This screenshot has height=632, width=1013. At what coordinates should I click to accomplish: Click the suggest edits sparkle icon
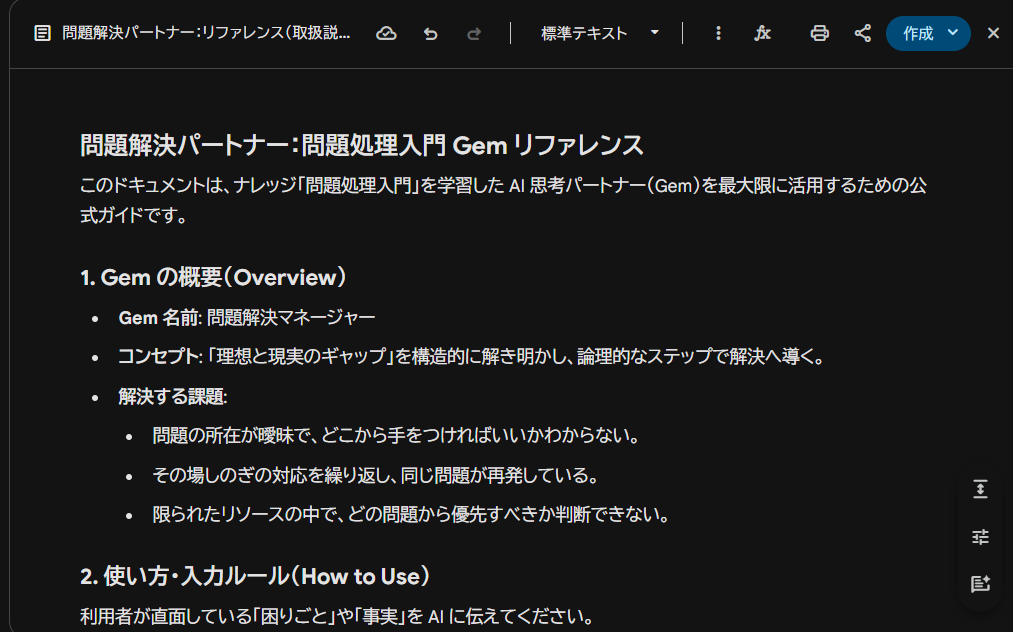pyautogui.click(x=980, y=584)
